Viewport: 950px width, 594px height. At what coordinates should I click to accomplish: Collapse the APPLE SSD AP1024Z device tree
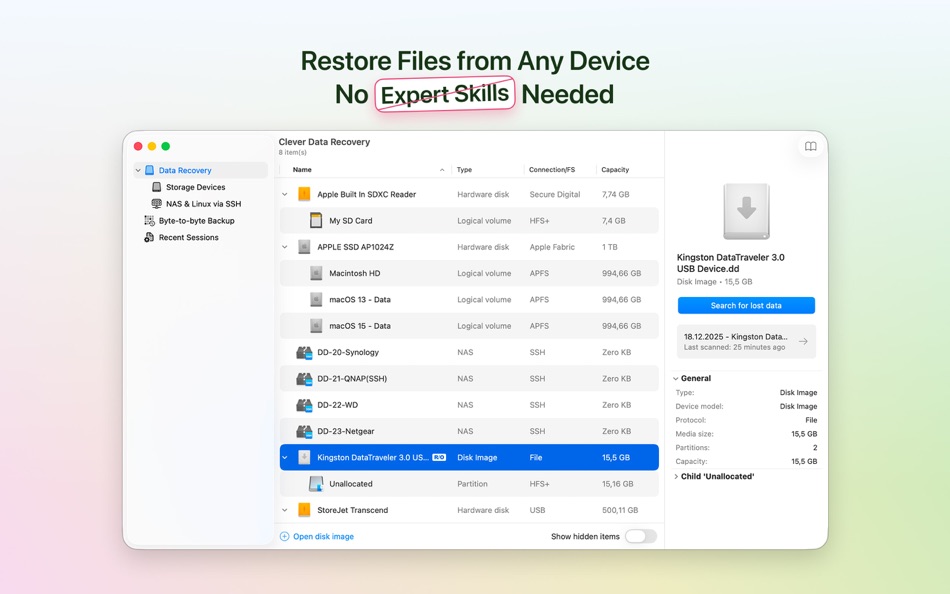pyautogui.click(x=284, y=246)
